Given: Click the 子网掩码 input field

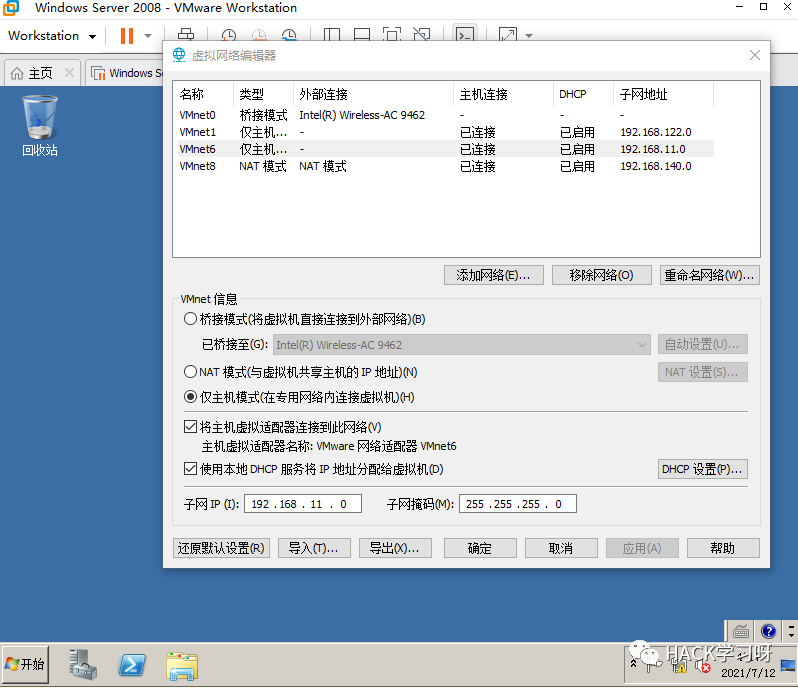Looking at the screenshot, I should (518, 504).
